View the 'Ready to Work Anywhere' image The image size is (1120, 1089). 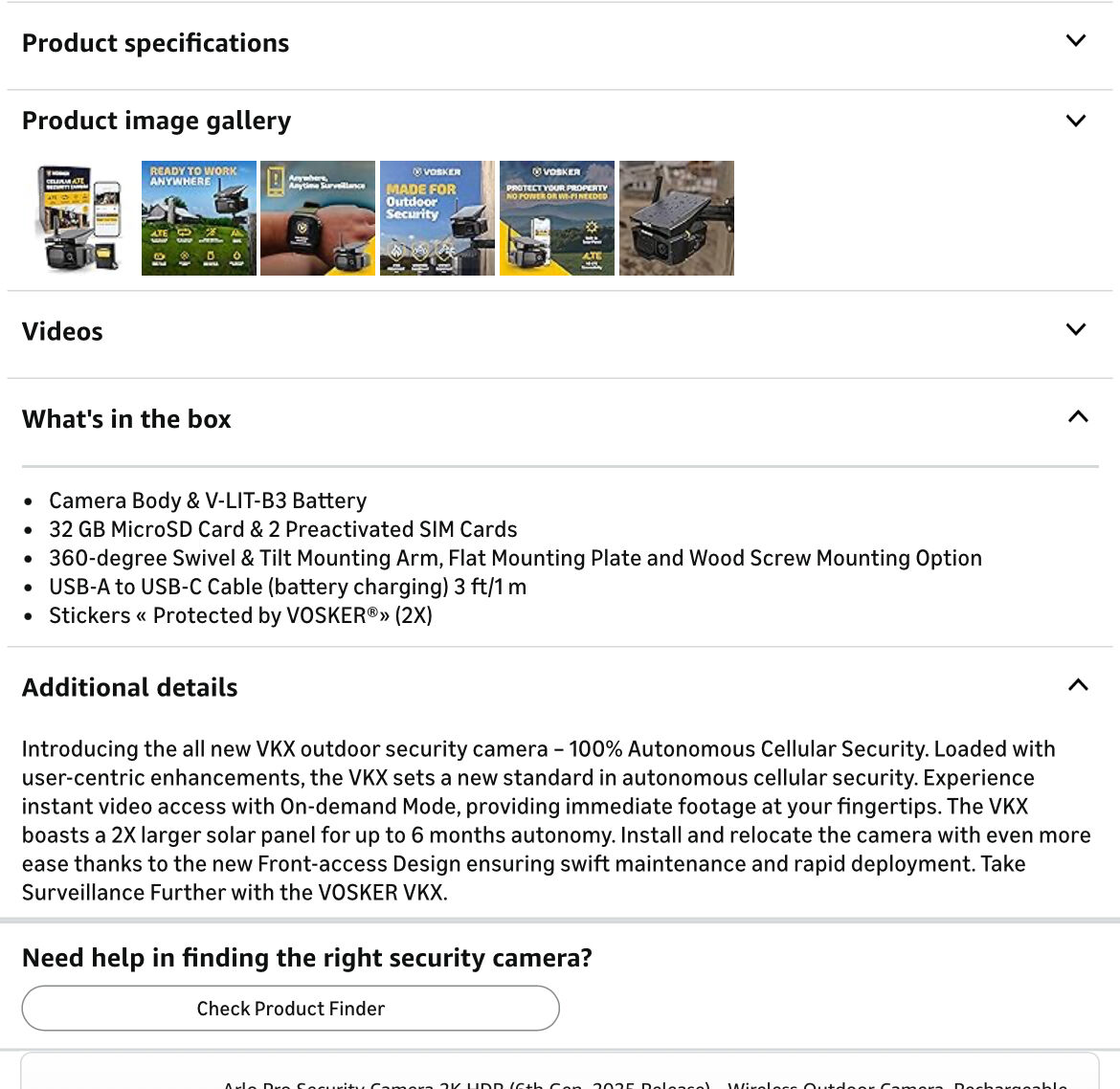tap(199, 218)
